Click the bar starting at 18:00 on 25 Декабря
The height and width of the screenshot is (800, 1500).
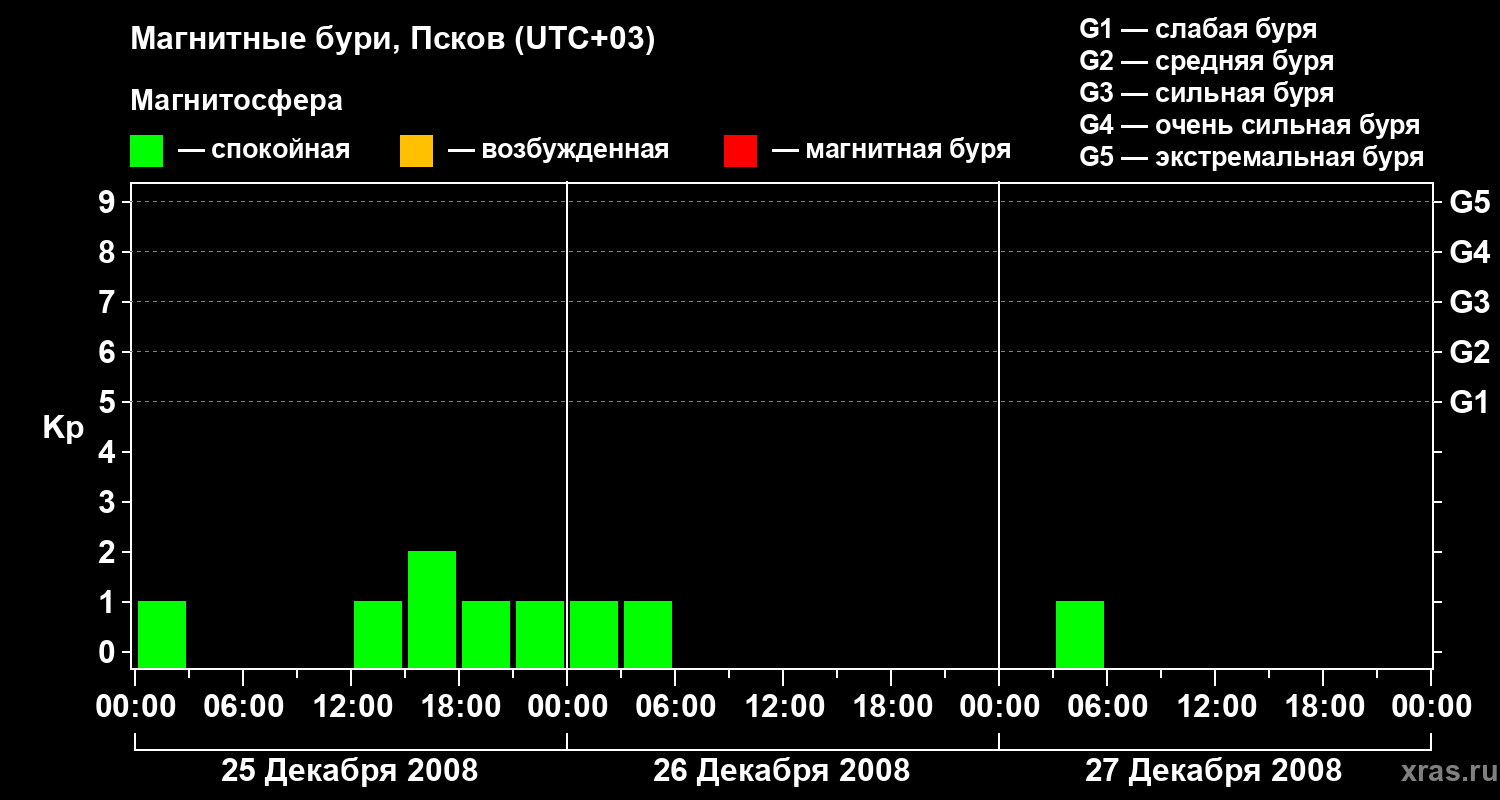tap(486, 634)
